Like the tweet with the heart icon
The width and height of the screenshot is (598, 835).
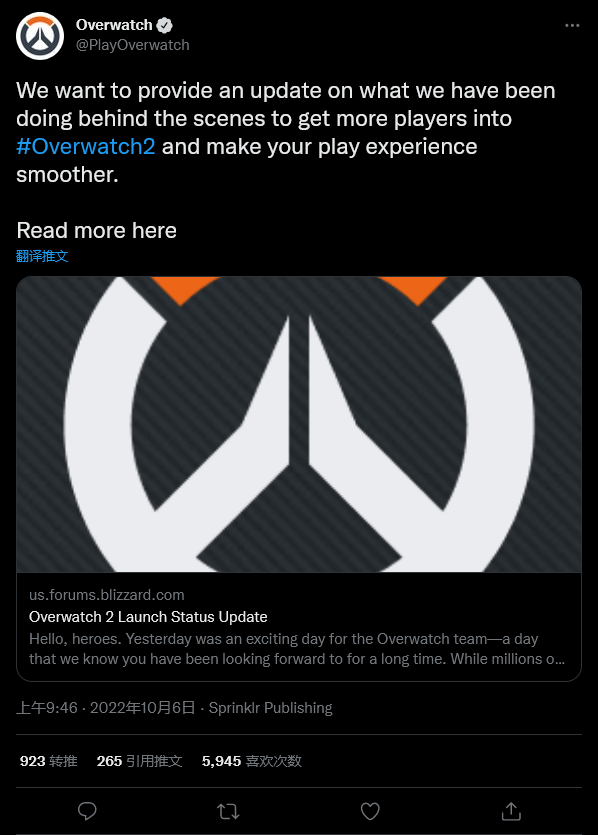(x=370, y=811)
